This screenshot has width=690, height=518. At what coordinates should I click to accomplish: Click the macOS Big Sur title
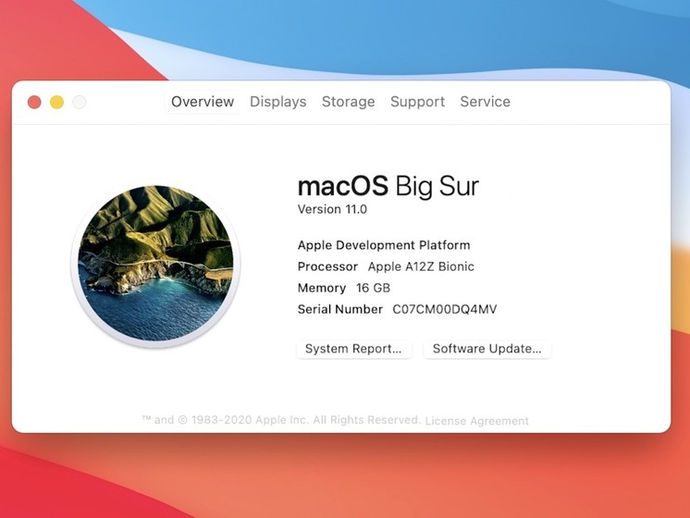point(388,186)
